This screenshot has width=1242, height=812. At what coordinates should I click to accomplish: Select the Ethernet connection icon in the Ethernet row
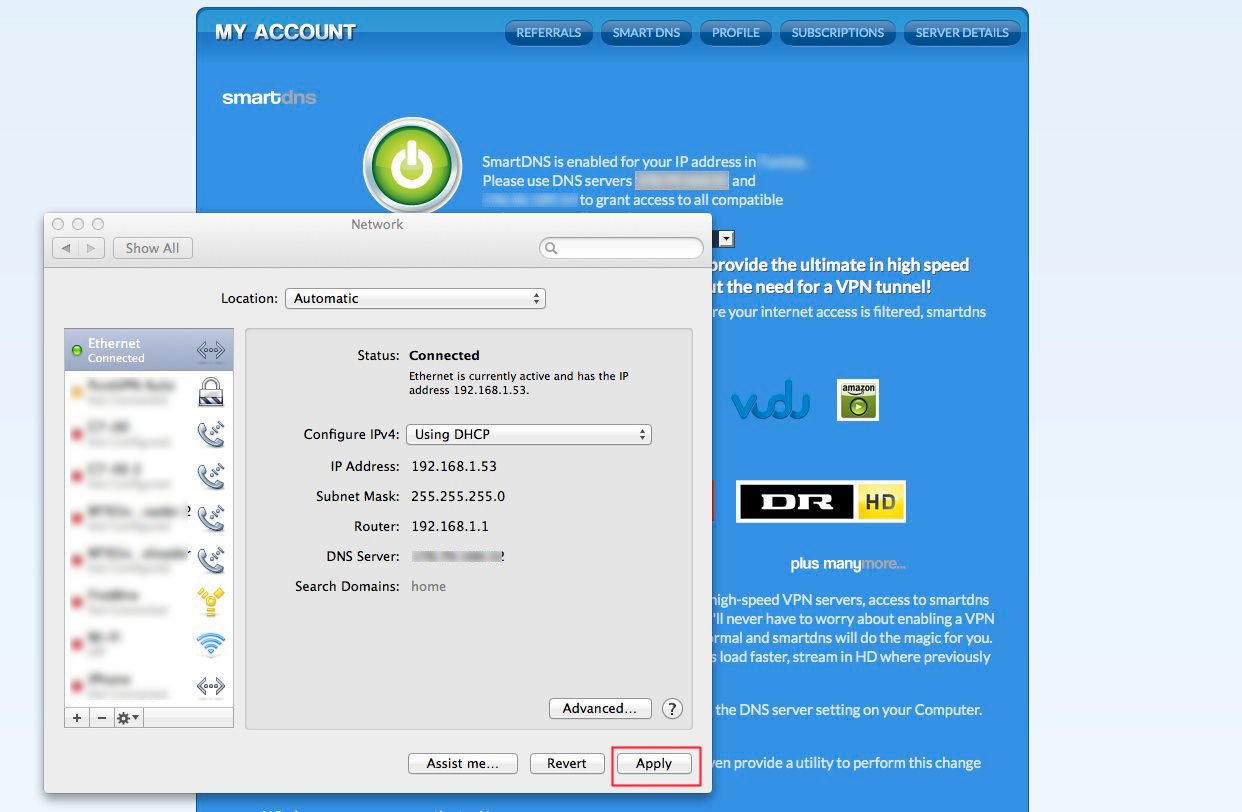coord(211,350)
